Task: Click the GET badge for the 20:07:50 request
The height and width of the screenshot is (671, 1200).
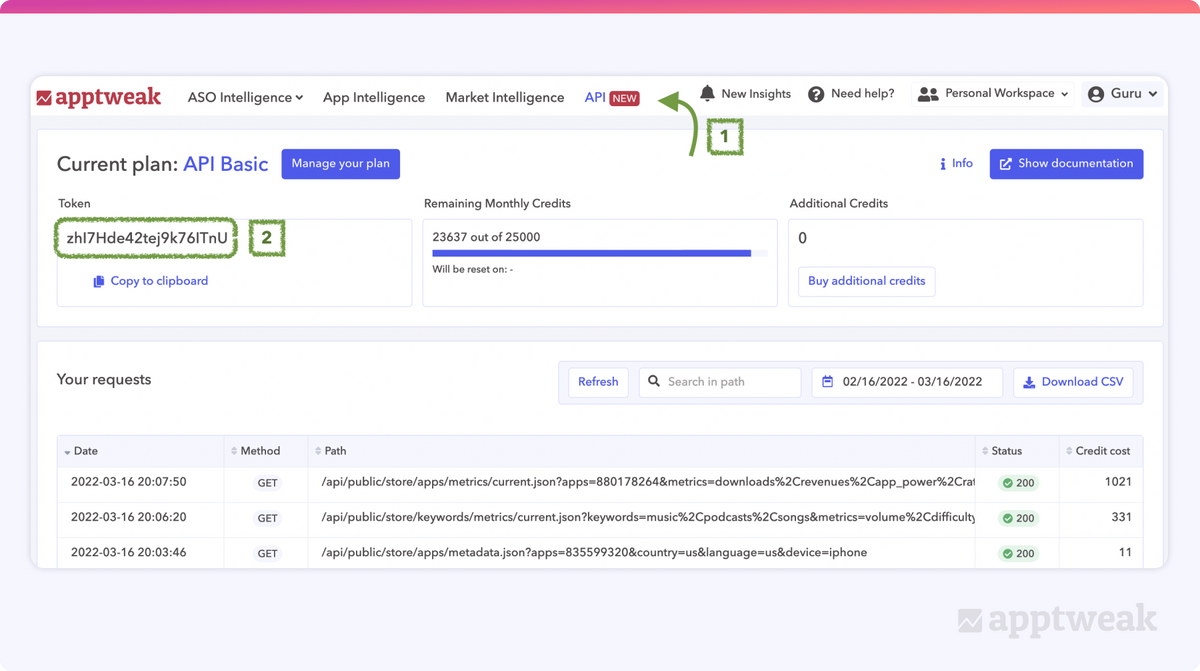Action: coord(267,483)
